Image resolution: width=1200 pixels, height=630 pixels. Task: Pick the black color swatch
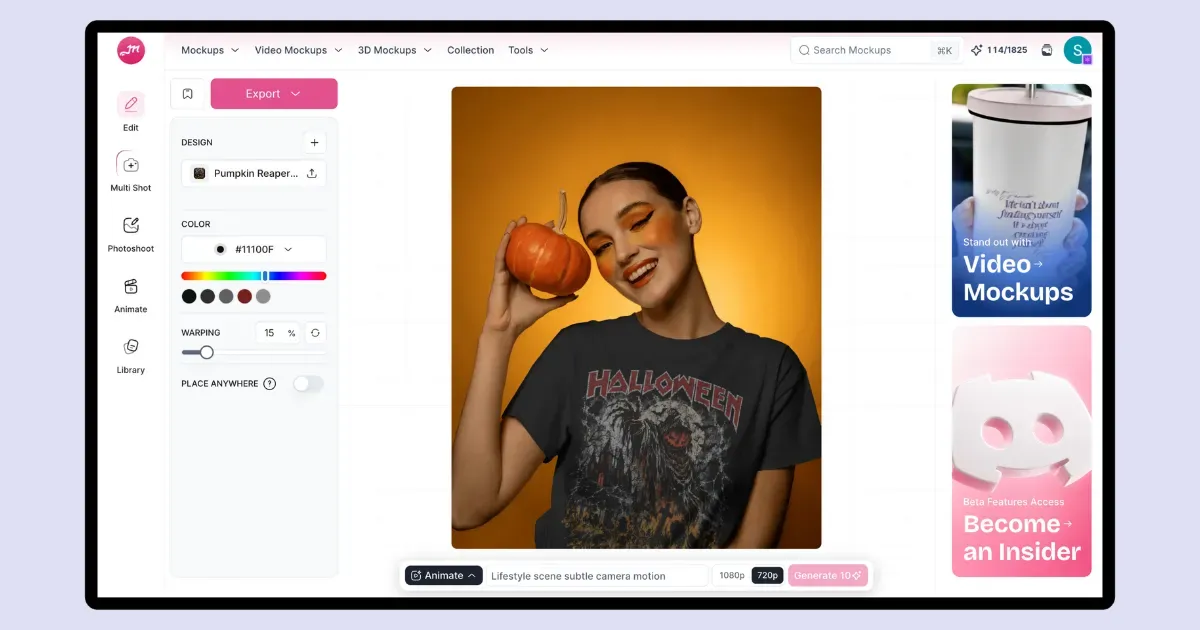(189, 296)
